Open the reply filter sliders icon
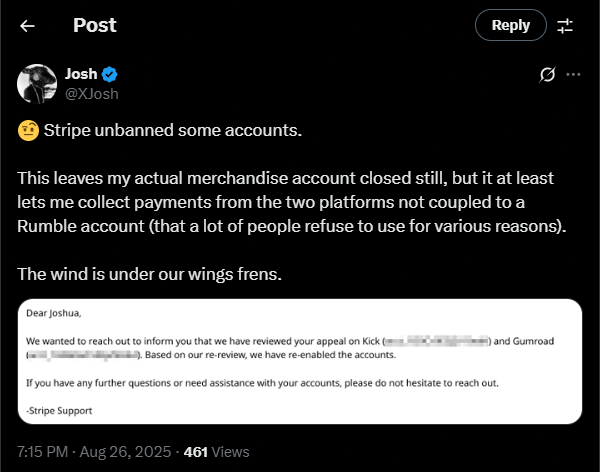Image resolution: width=600 pixels, height=472 pixels. [x=565, y=26]
